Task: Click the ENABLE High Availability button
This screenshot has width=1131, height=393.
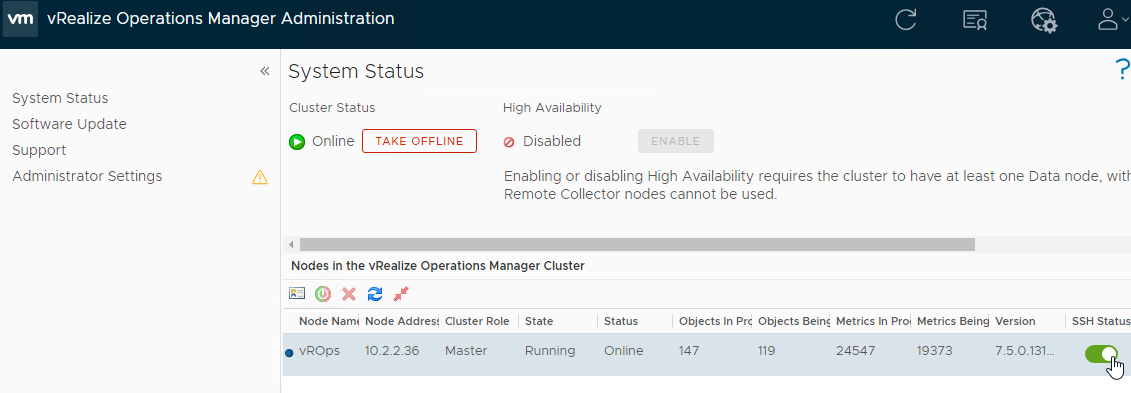Action: tap(676, 141)
